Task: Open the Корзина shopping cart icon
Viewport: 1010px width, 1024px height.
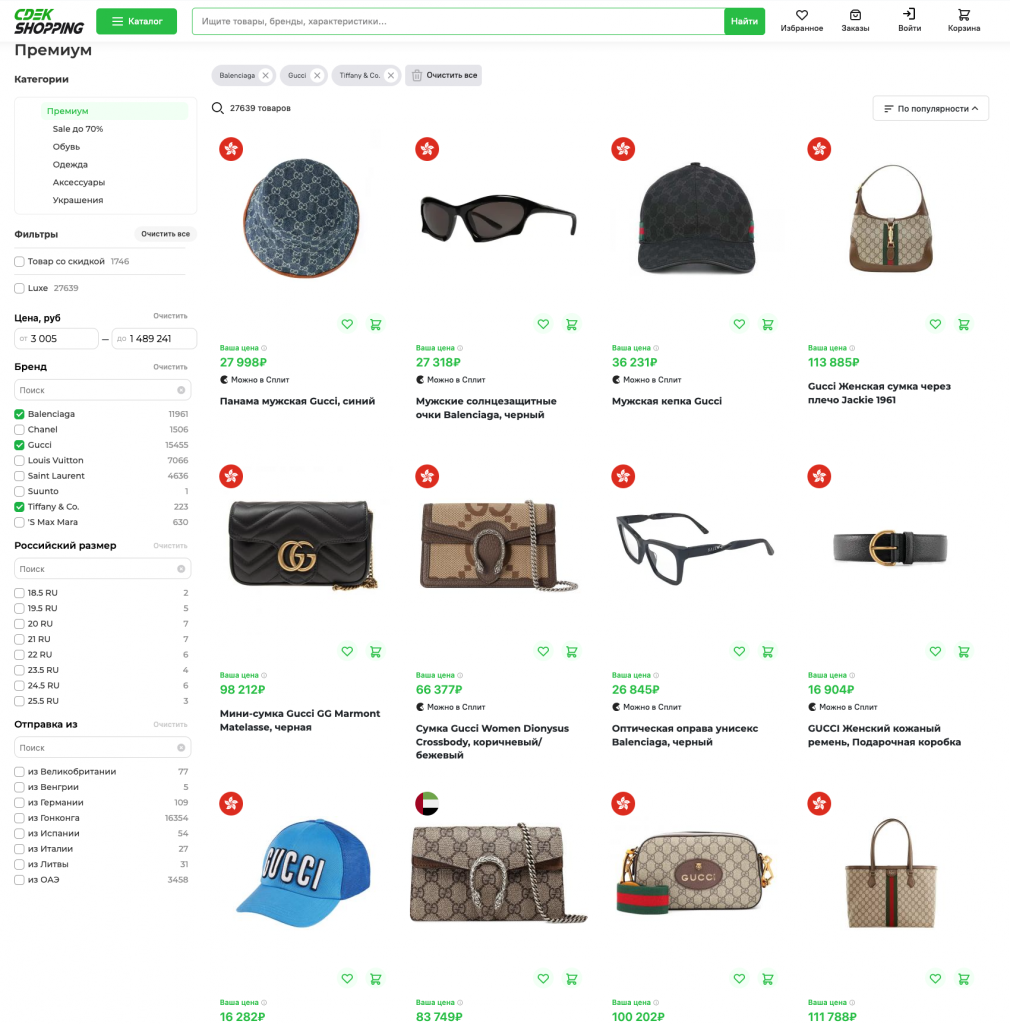Action: click(x=963, y=15)
